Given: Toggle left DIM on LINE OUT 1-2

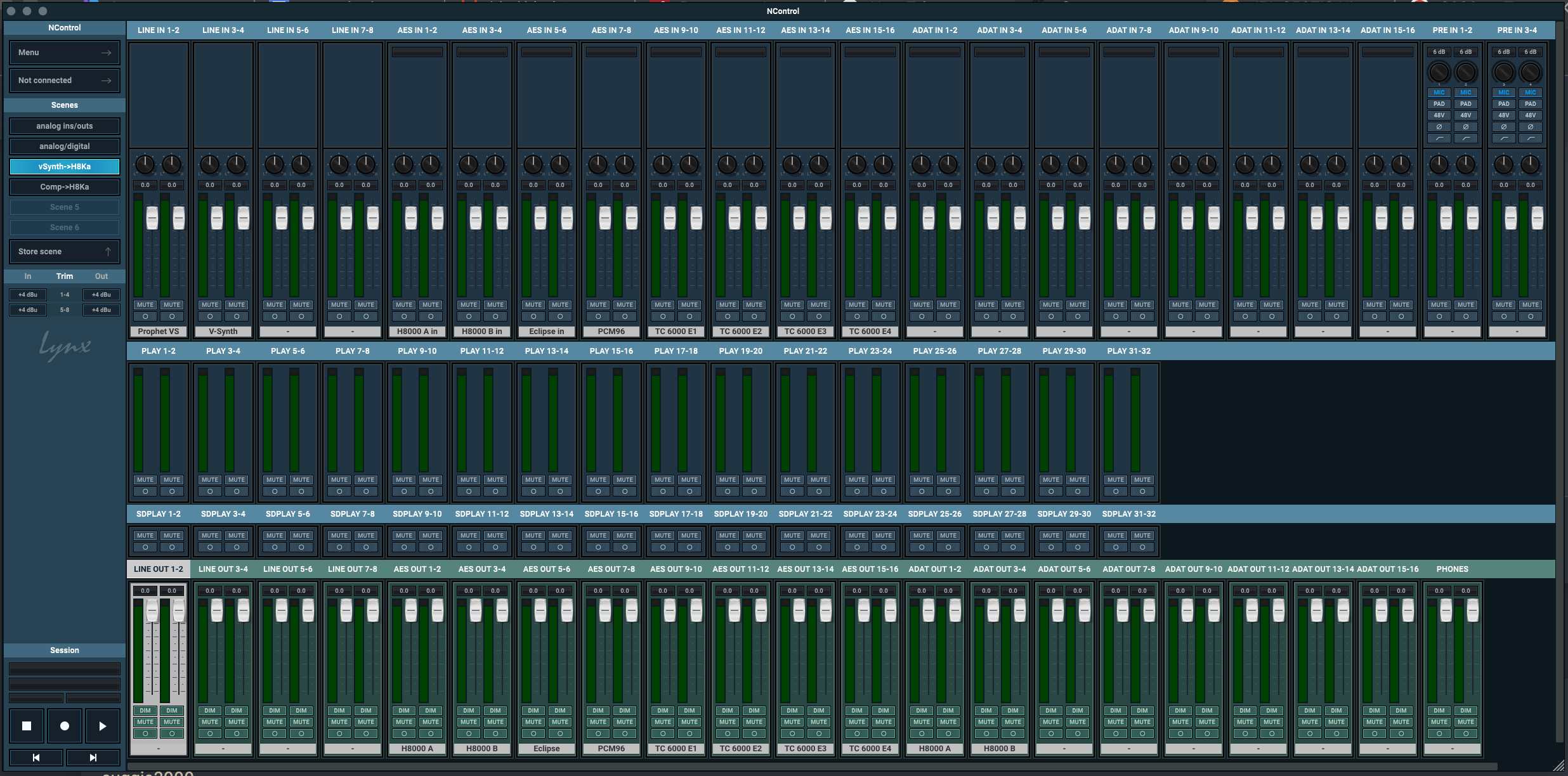Looking at the screenshot, I should (x=145, y=711).
